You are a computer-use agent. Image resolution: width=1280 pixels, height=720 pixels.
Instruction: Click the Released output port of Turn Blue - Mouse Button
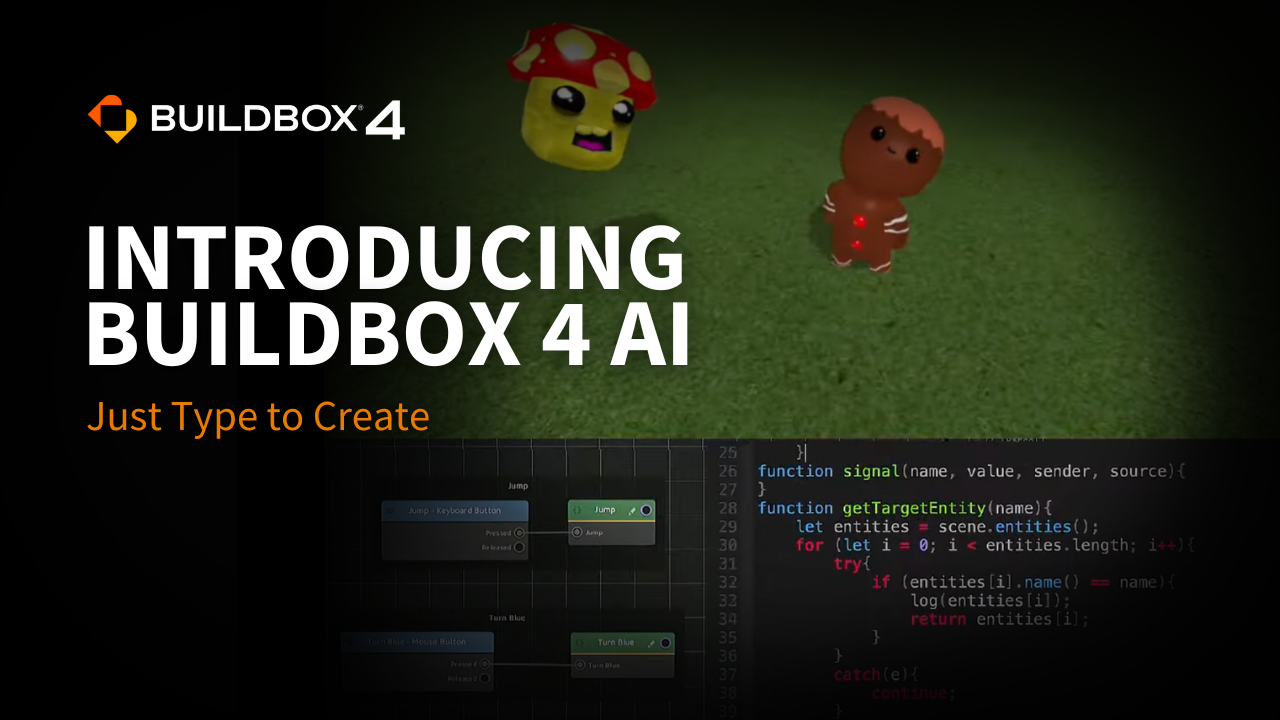[x=485, y=678]
